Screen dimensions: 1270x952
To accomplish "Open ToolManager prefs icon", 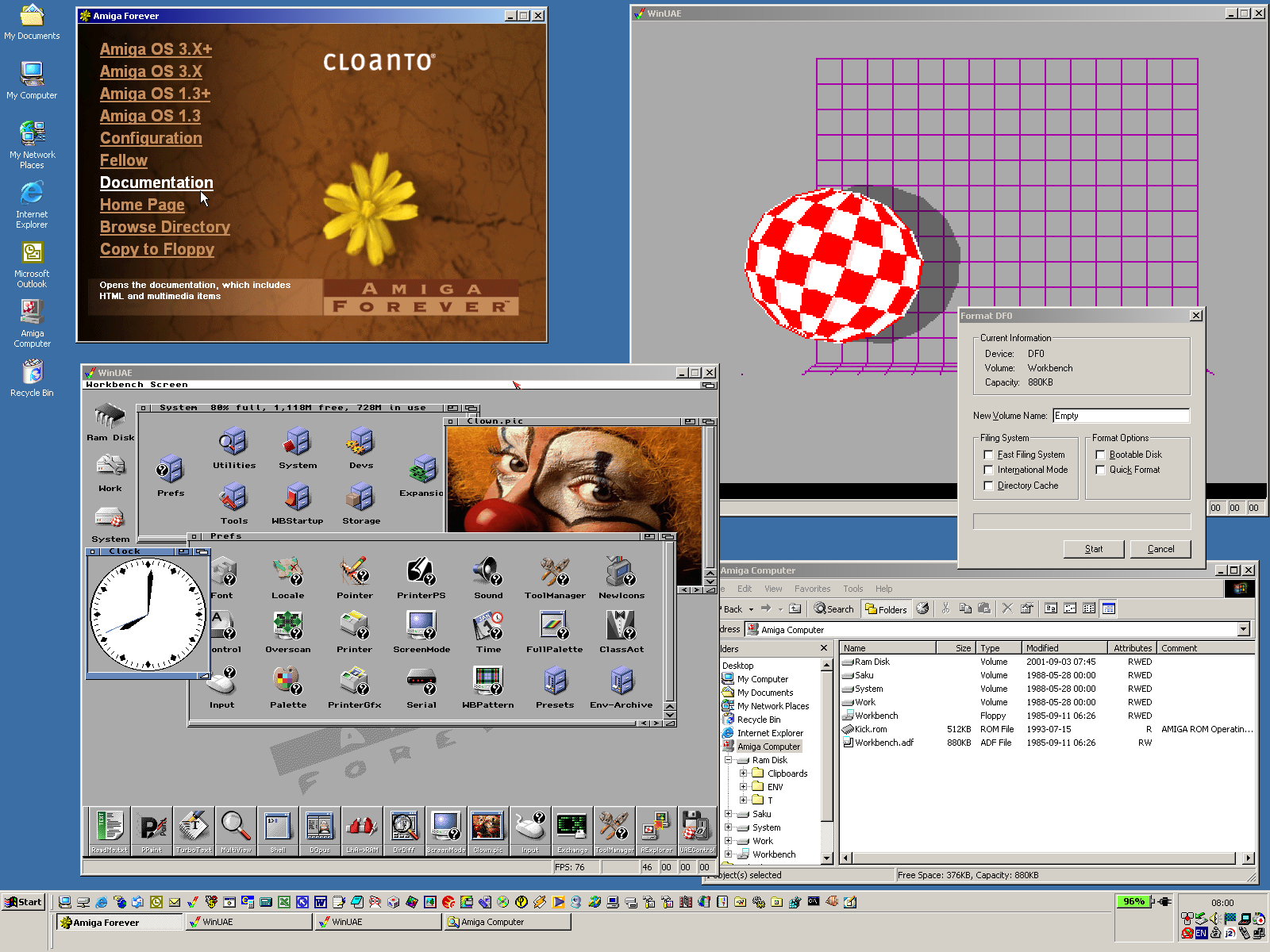I will point(555,578).
